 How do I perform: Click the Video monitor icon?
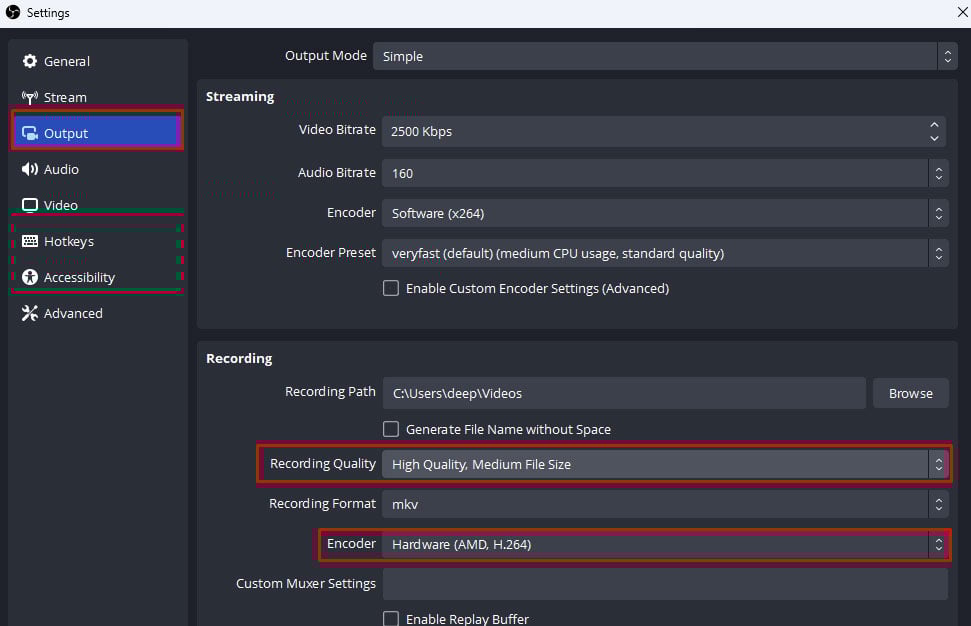coord(30,206)
